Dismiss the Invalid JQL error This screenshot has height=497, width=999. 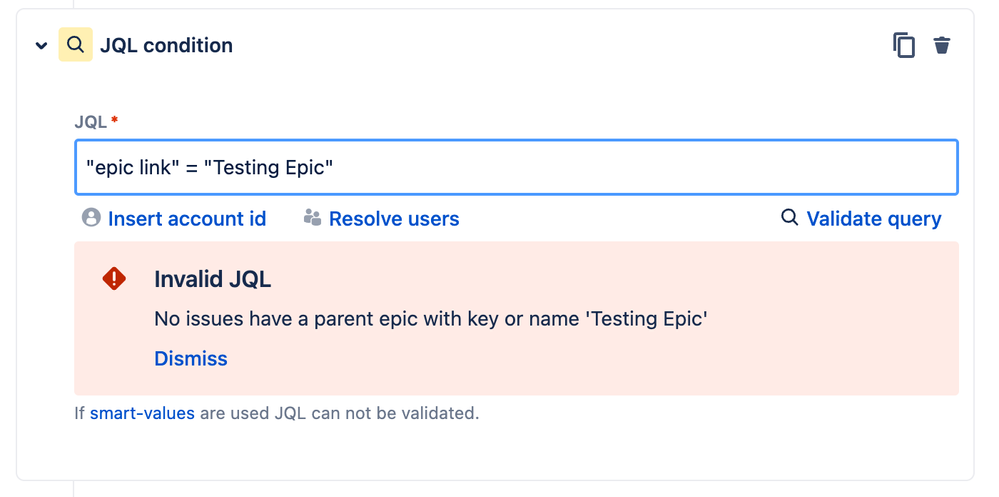click(191, 358)
